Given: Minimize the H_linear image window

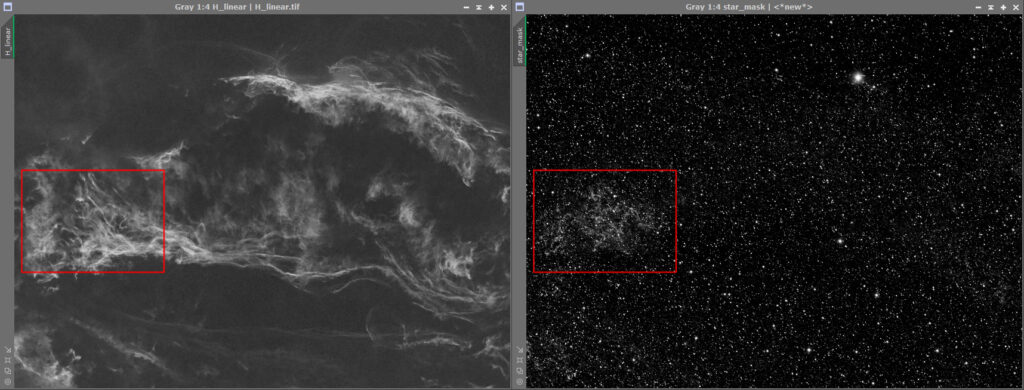Looking at the screenshot, I should click(466, 7).
